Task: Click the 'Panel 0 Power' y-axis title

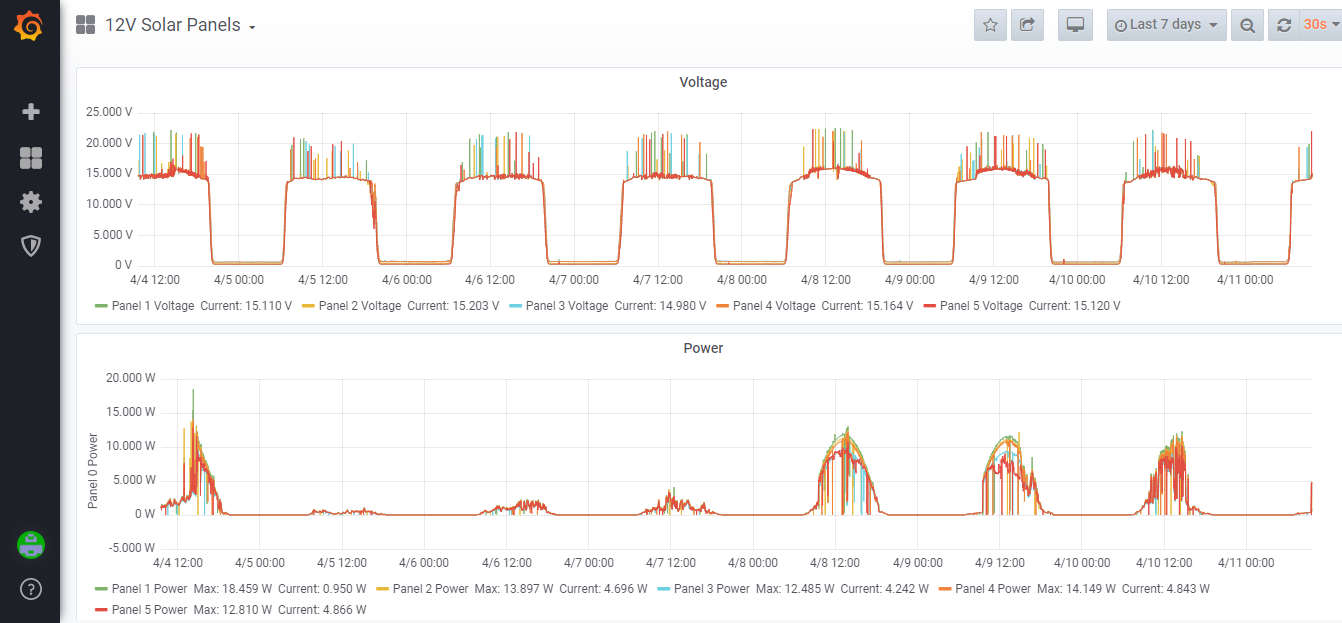Action: click(93, 471)
